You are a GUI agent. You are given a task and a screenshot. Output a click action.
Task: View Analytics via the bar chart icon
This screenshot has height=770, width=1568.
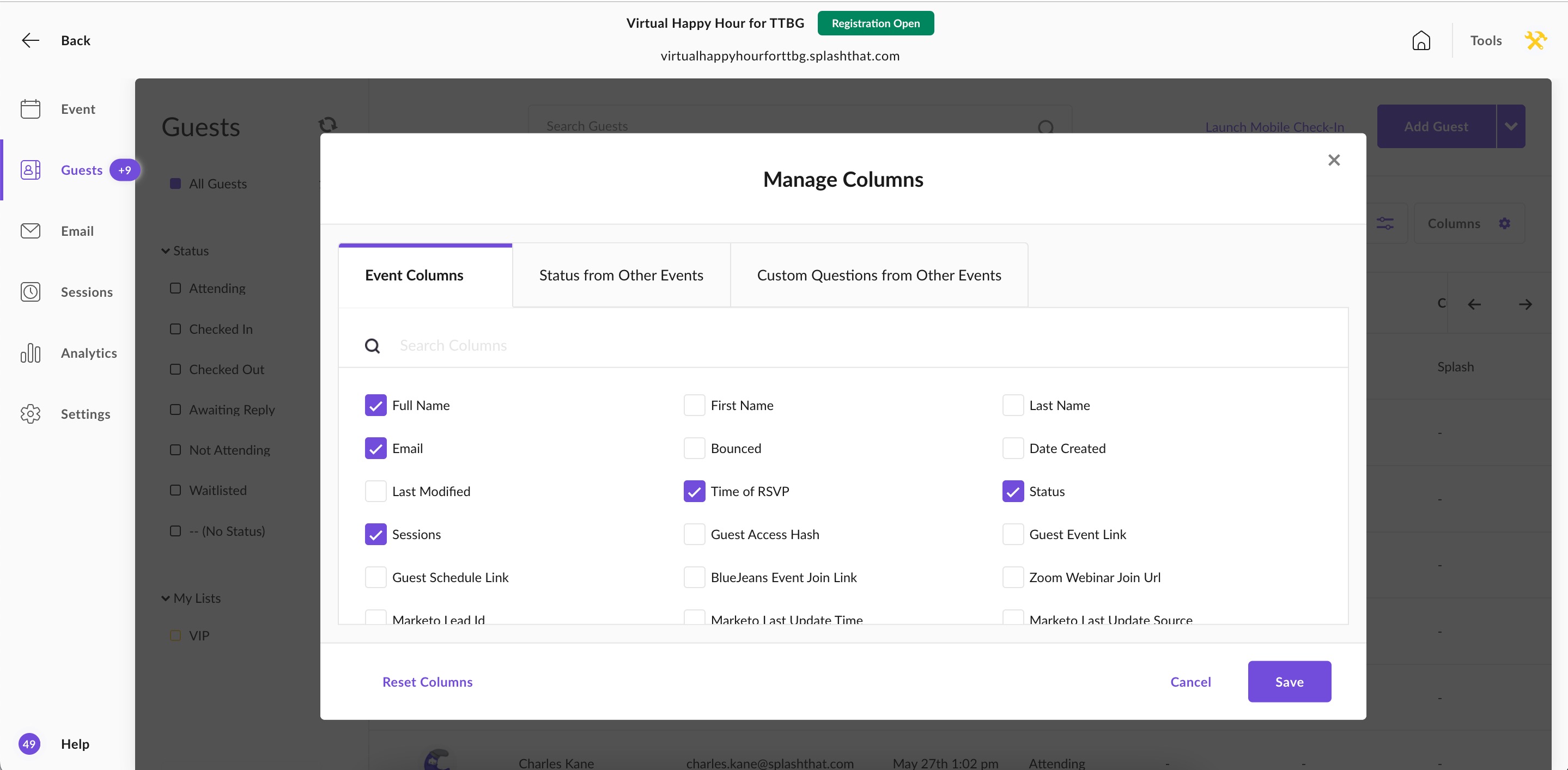[x=31, y=353]
